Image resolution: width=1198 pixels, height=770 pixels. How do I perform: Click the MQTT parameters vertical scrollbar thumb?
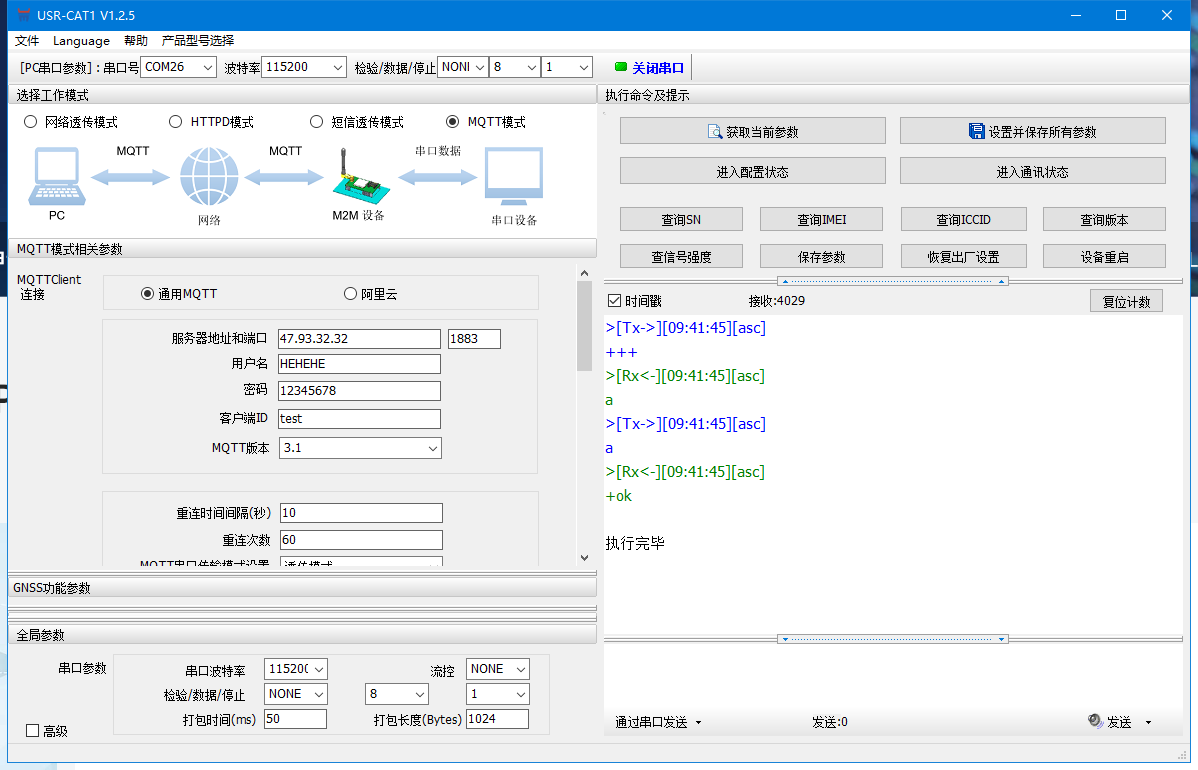pyautogui.click(x=584, y=326)
